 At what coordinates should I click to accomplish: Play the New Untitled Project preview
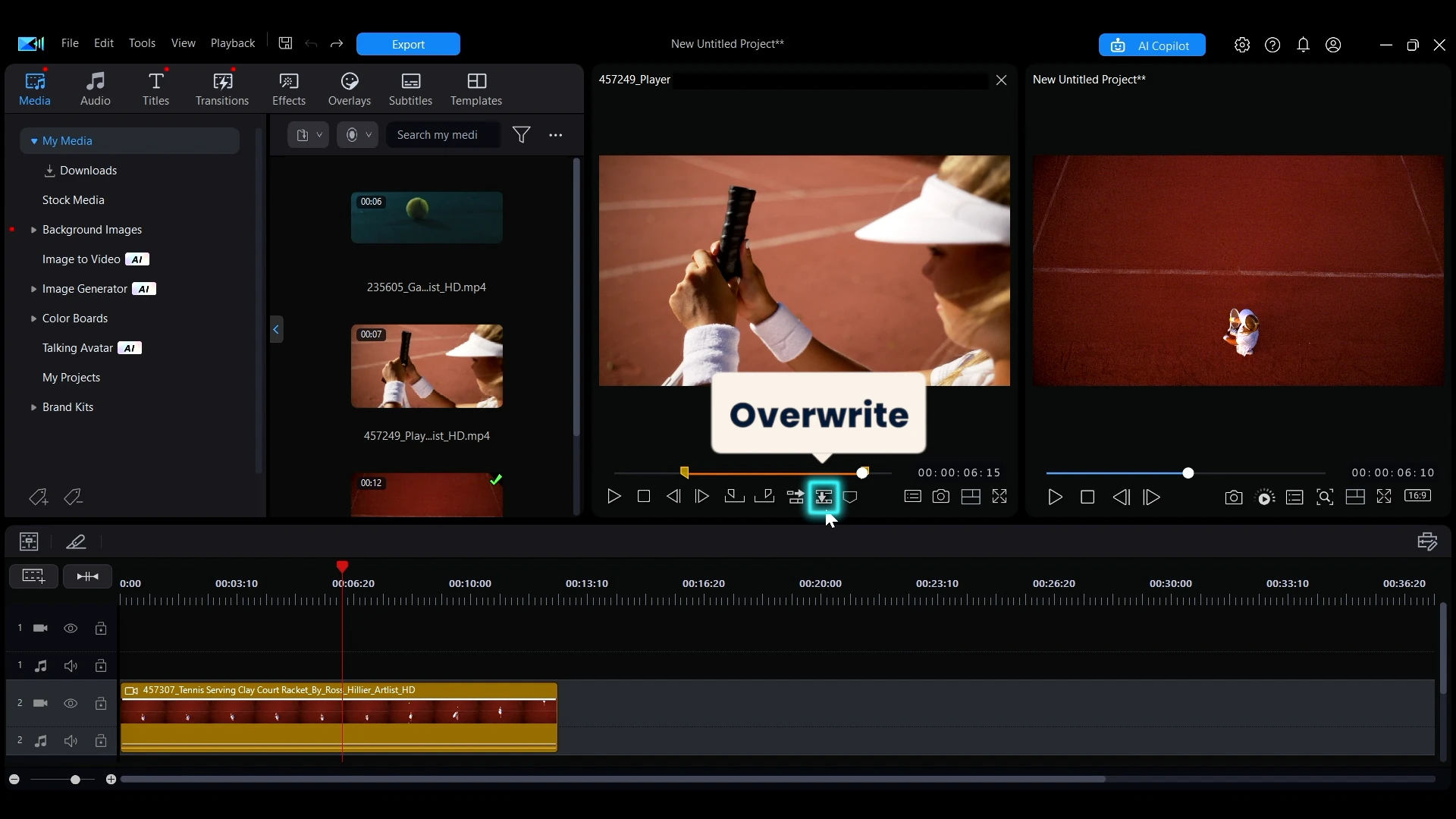[x=1055, y=497]
